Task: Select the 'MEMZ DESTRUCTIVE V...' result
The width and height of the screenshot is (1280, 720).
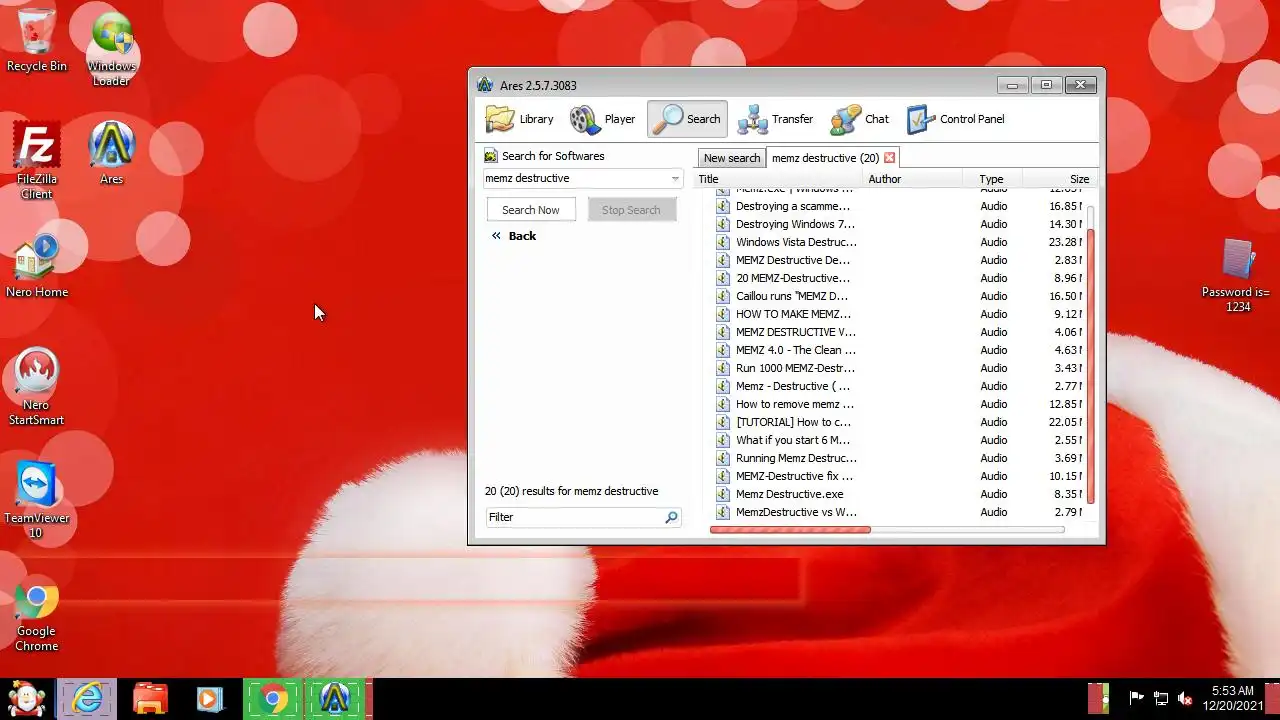Action: pyautogui.click(x=796, y=332)
